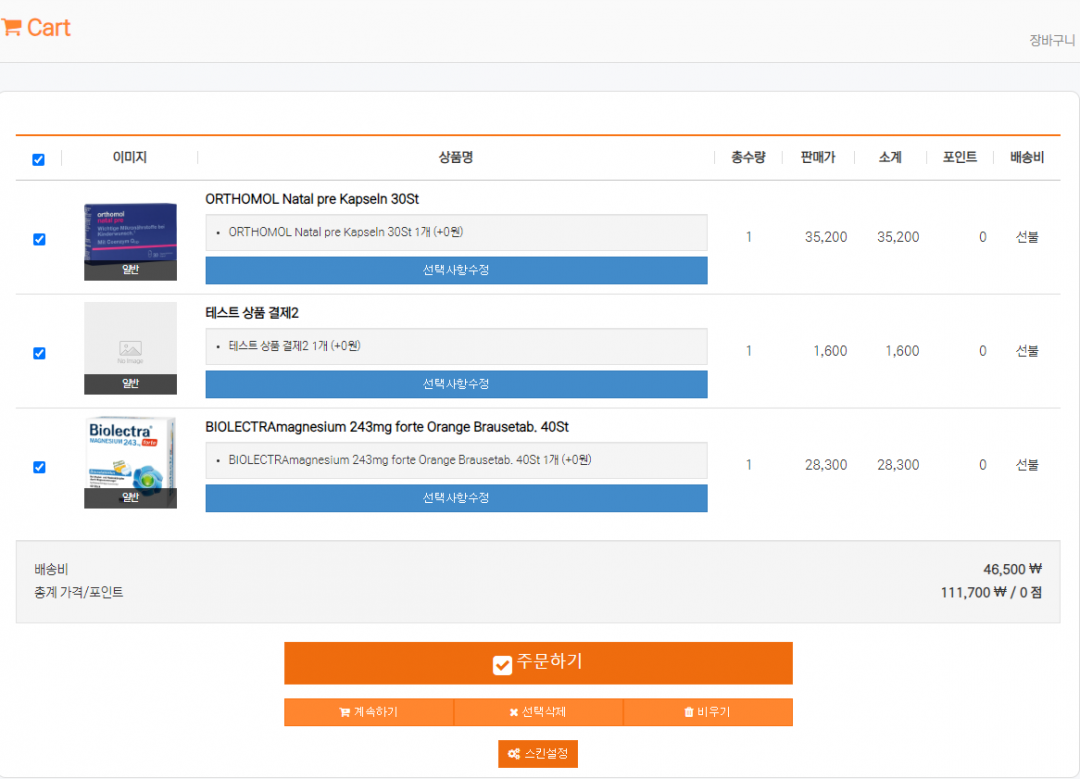
Task: Click the 장바구니 breadcrumb text
Action: click(x=1052, y=41)
